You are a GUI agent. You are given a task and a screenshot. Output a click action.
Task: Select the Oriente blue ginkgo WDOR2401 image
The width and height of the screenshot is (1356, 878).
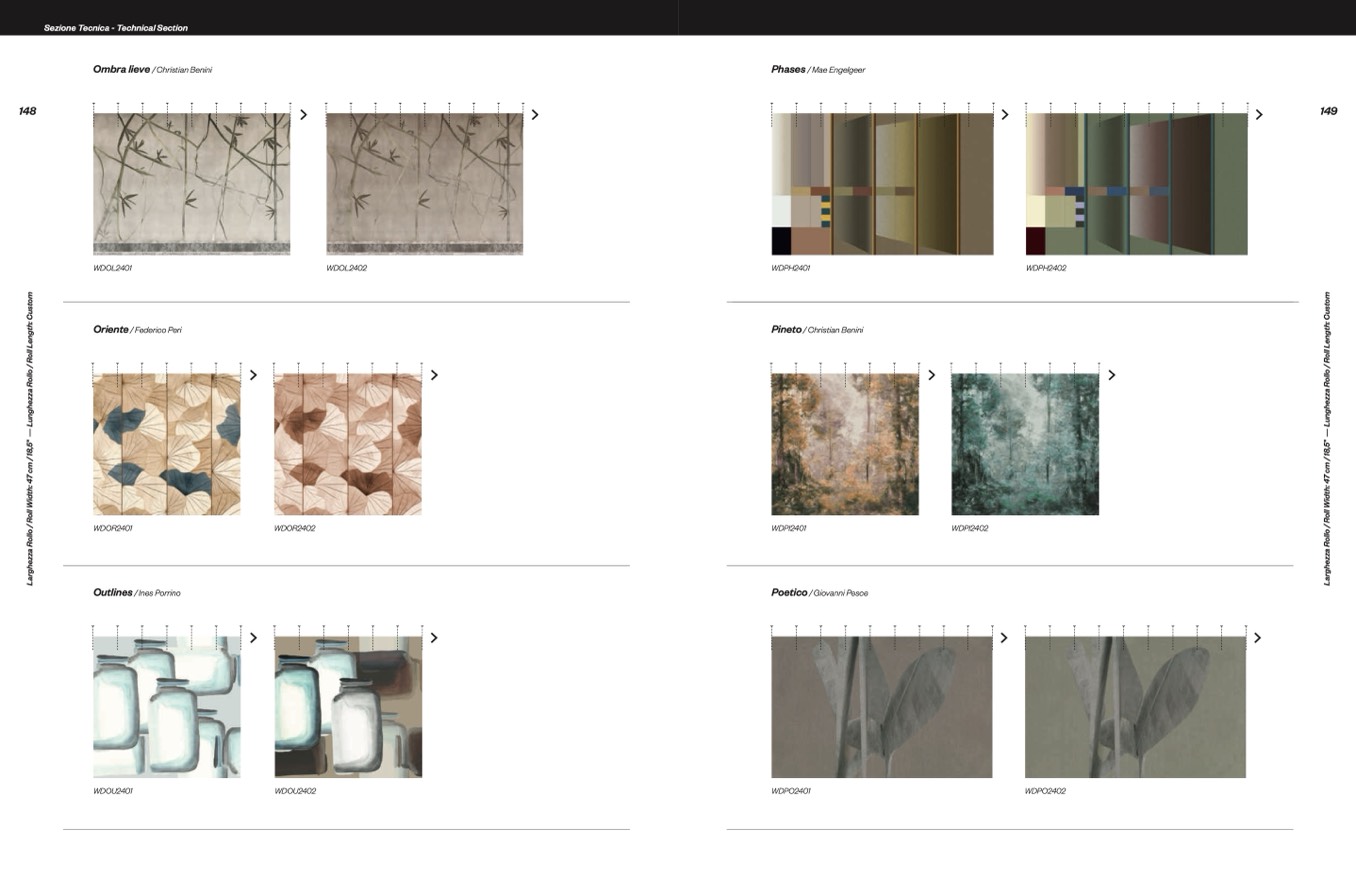point(166,444)
